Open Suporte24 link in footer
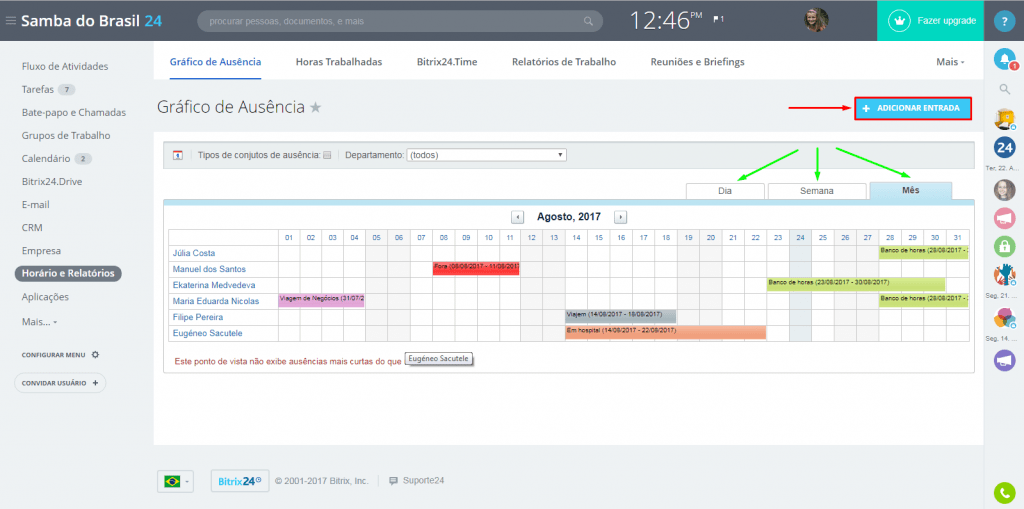1024x509 pixels. click(x=417, y=480)
